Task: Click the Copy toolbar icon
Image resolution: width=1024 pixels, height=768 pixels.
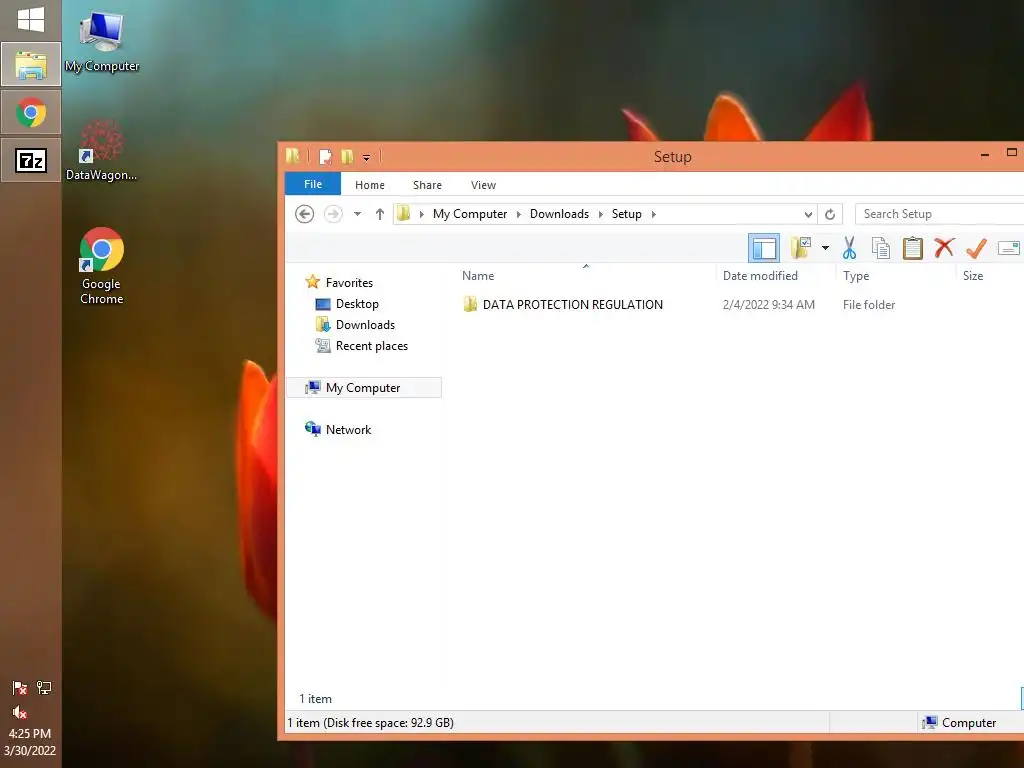Action: (x=881, y=248)
